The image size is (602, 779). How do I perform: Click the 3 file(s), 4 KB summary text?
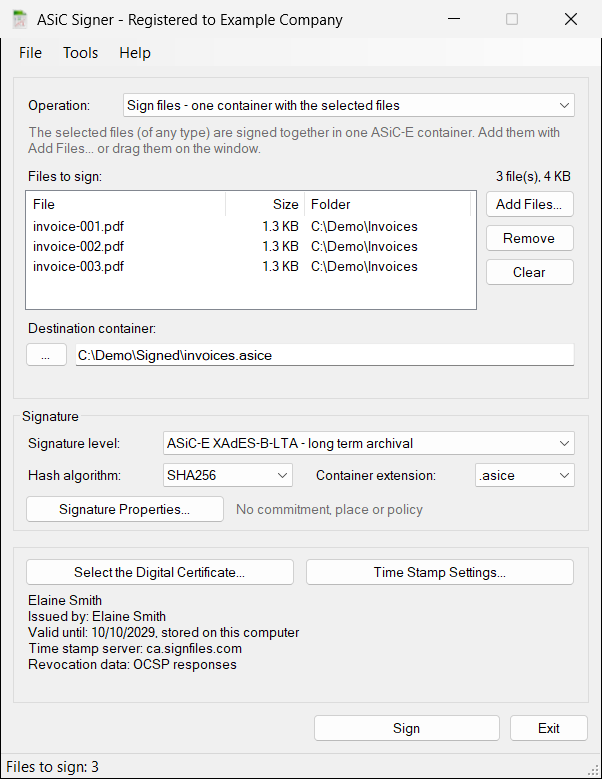(533, 176)
